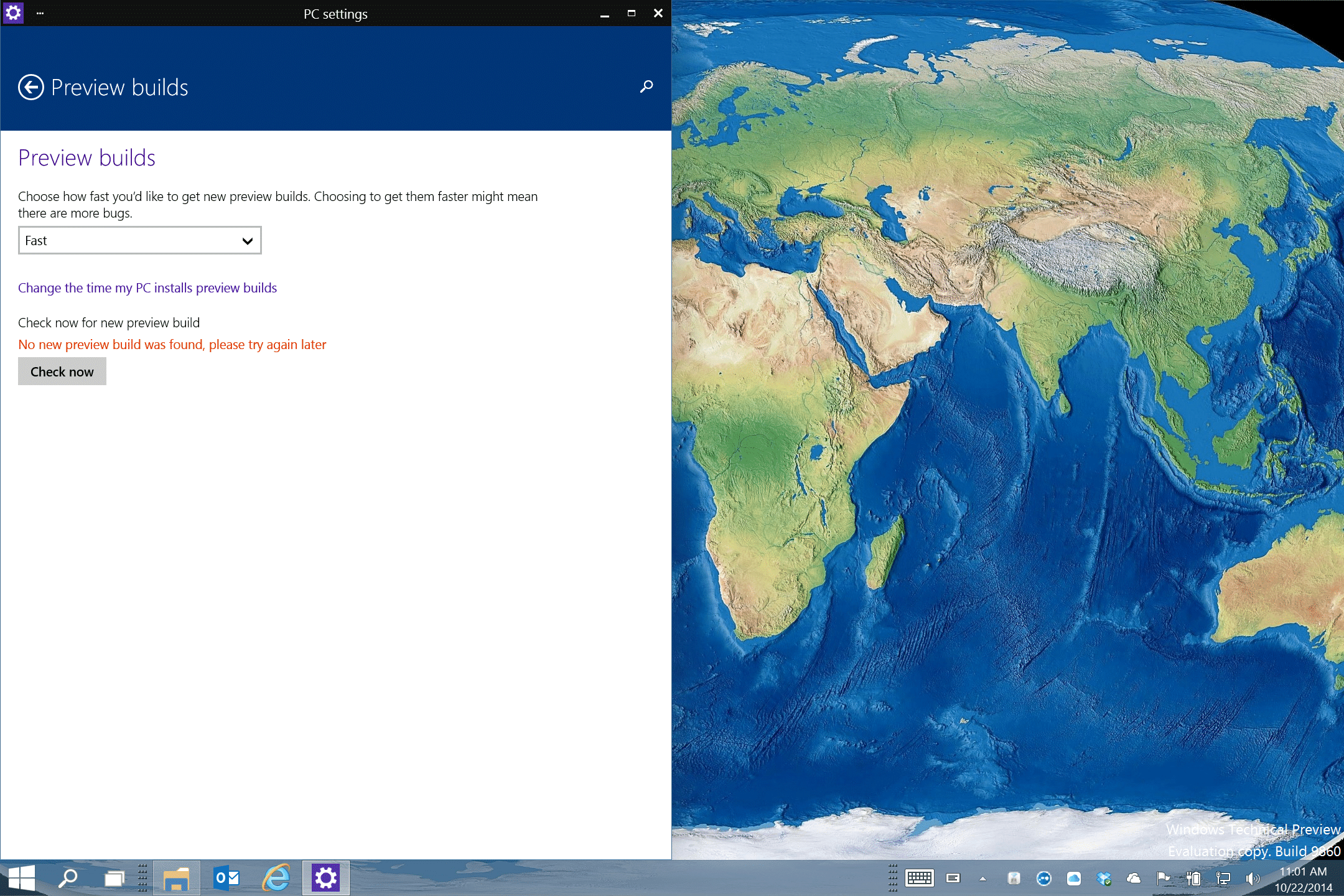Open the three-dot app options in title bar
Image resolution: width=1344 pixels, height=896 pixels.
pos(40,12)
